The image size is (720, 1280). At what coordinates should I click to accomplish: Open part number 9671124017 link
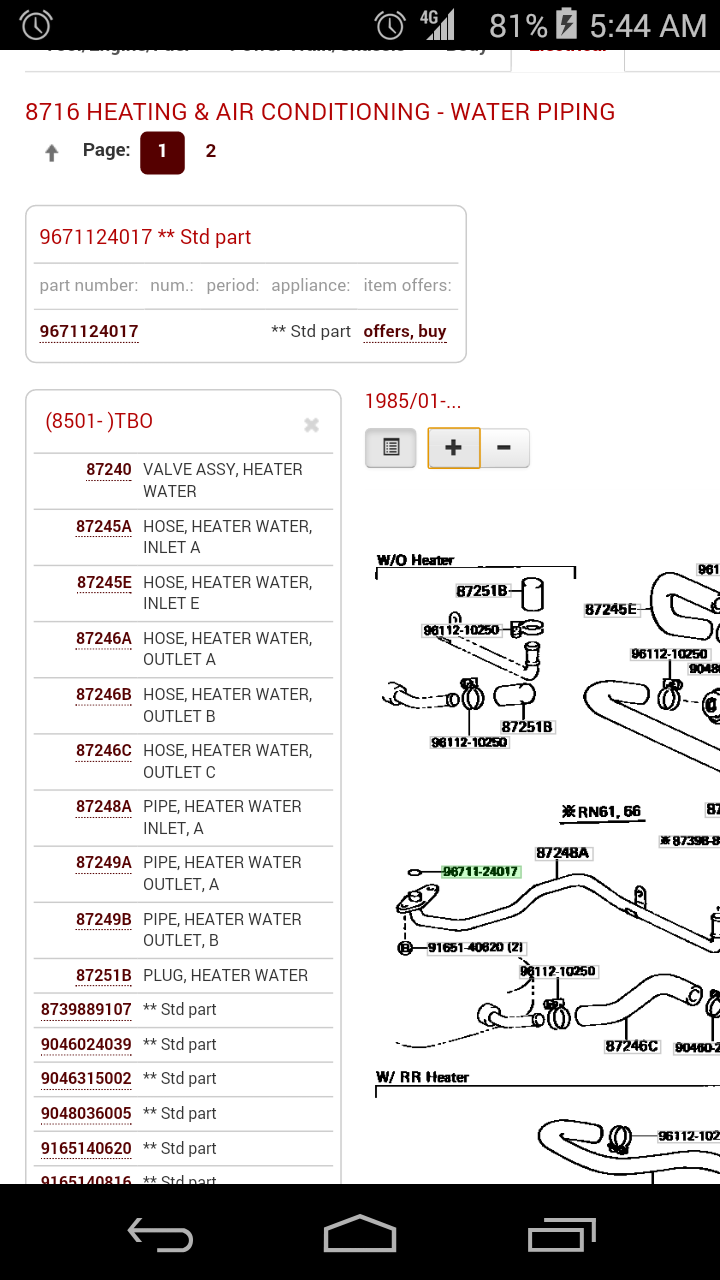[x=89, y=332]
